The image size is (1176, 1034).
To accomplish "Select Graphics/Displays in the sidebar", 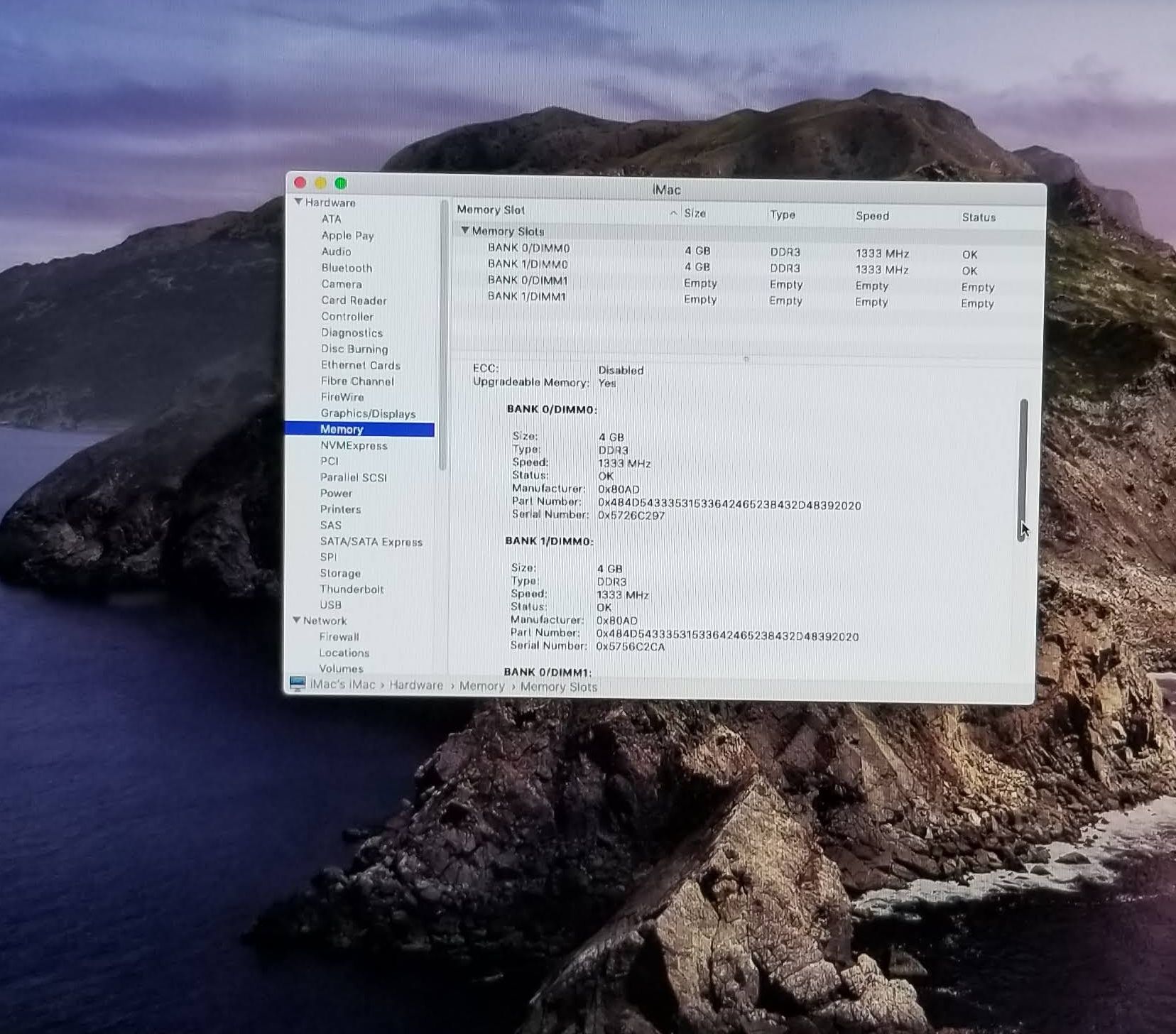I will 368,413.
